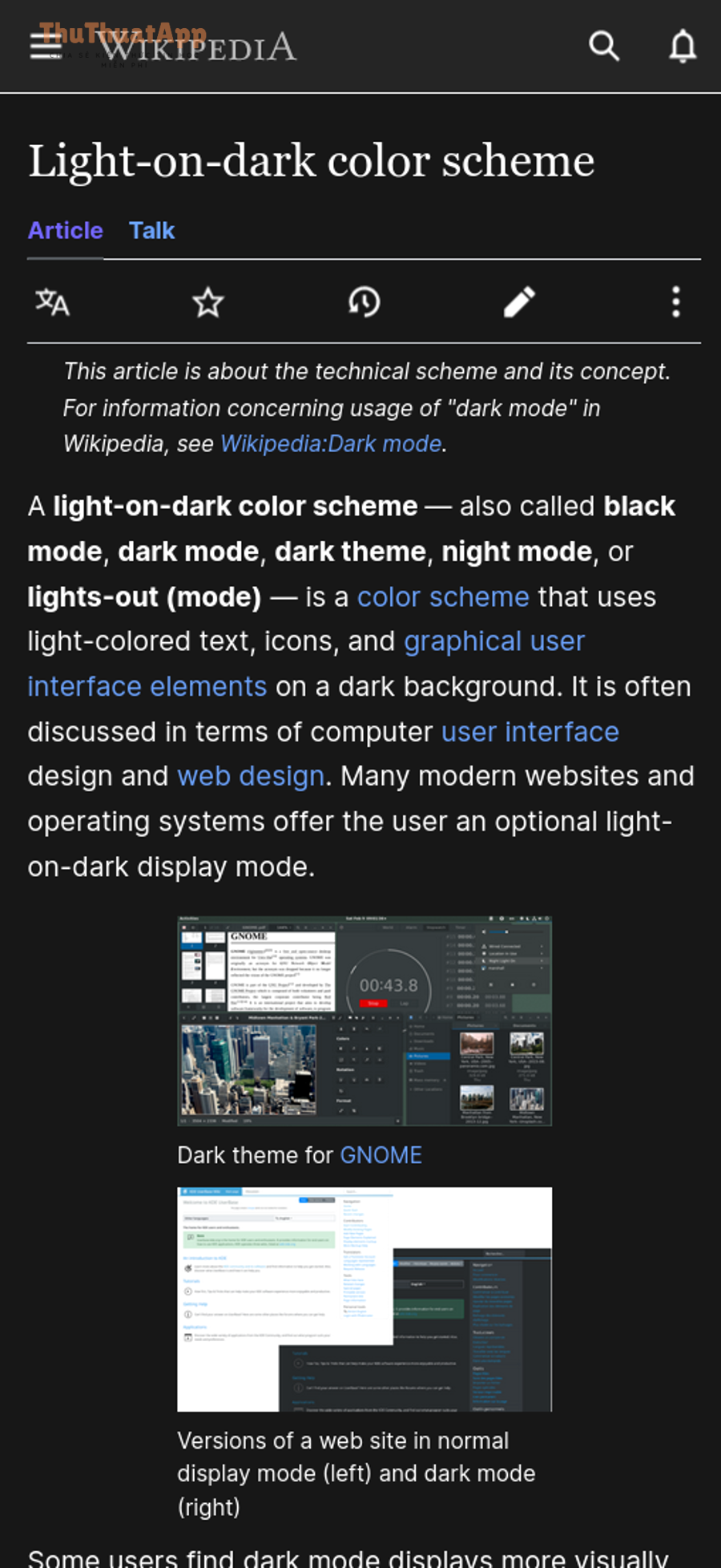Image resolution: width=721 pixels, height=1568 pixels.
Task: Add article to watchlist star
Action: [x=208, y=302]
